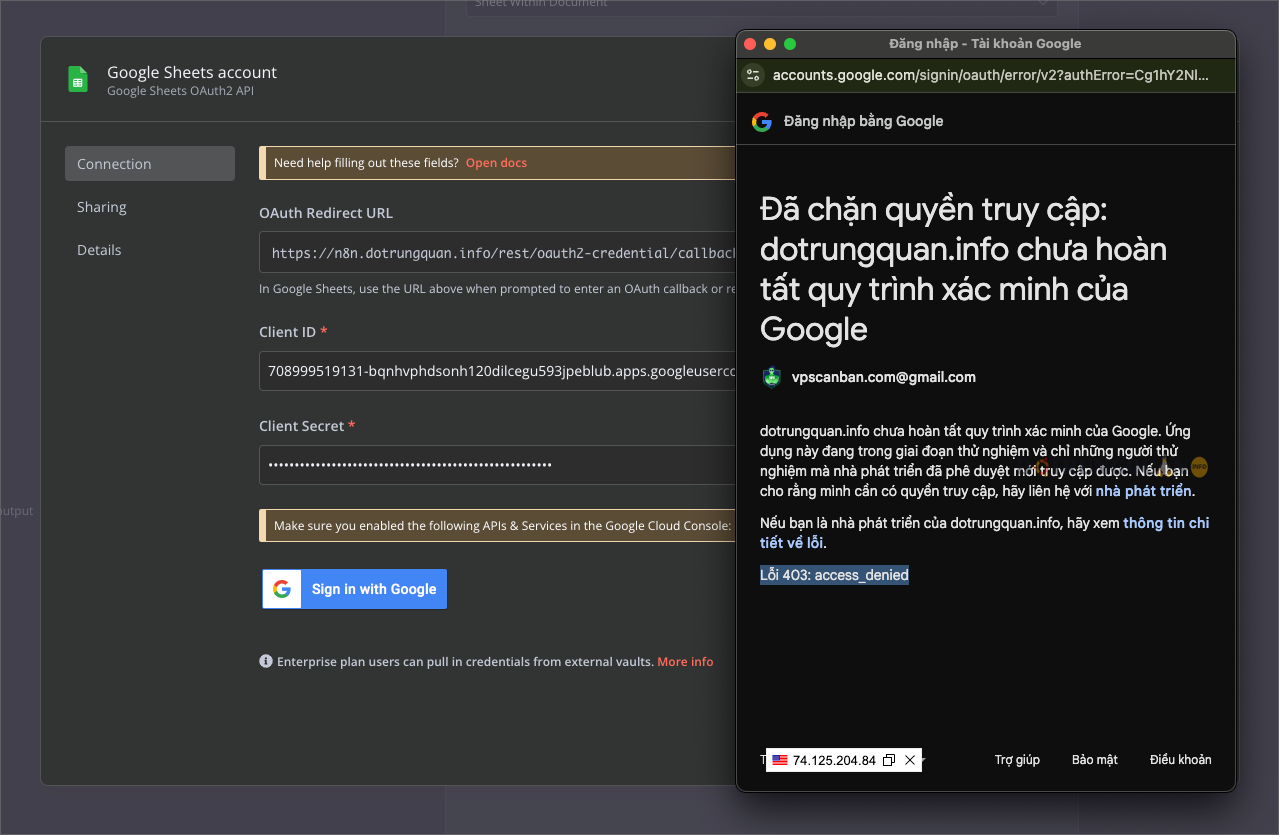Click the US flag icon beside the IP address
Screen dimensions: 1279x835
pyautogui.click(x=780, y=760)
